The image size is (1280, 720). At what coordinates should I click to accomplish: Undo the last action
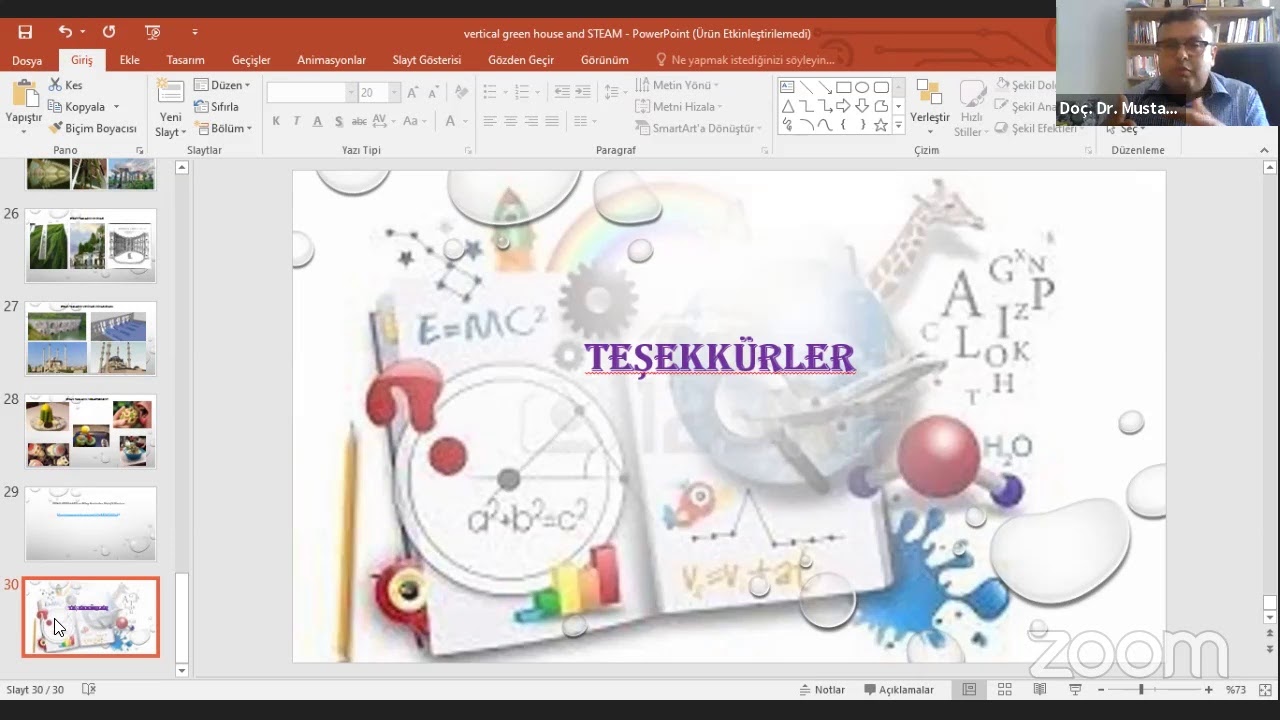pos(65,32)
